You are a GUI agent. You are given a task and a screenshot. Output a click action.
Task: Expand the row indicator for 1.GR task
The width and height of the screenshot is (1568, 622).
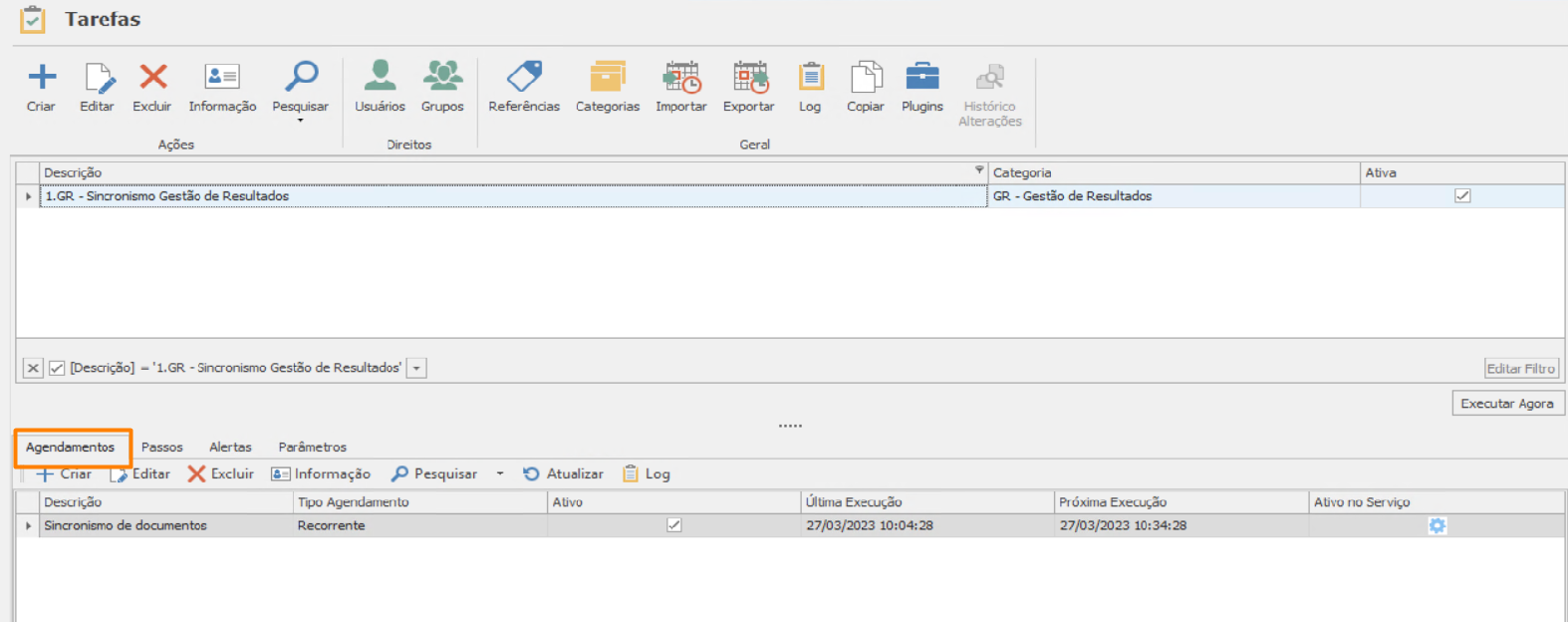coord(28,196)
